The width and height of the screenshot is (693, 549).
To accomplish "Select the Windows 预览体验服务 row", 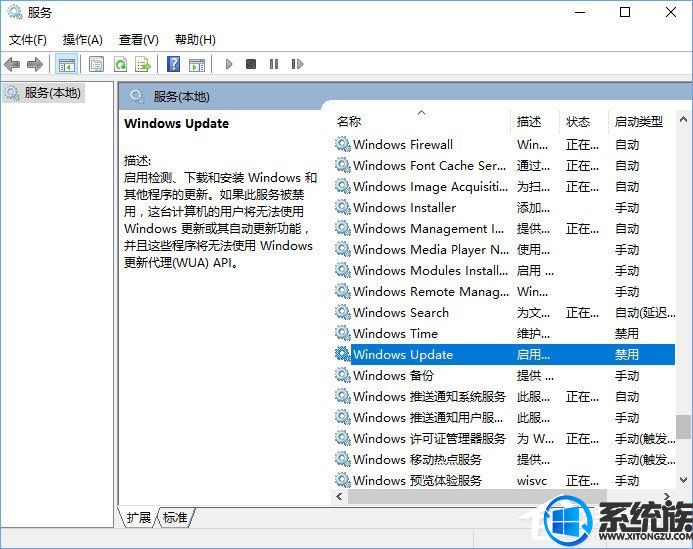I will click(504, 480).
